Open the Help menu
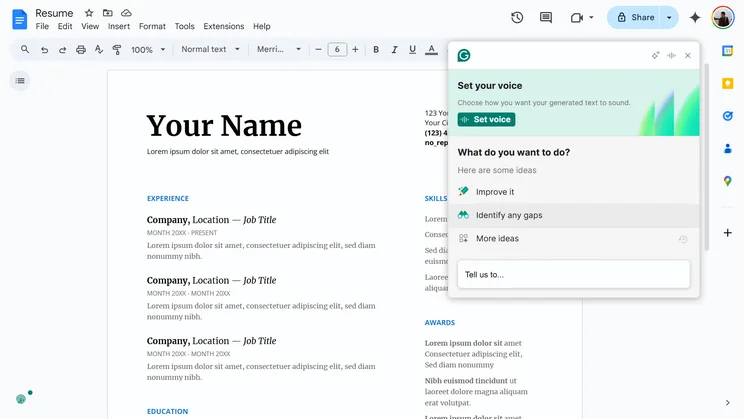 click(261, 27)
